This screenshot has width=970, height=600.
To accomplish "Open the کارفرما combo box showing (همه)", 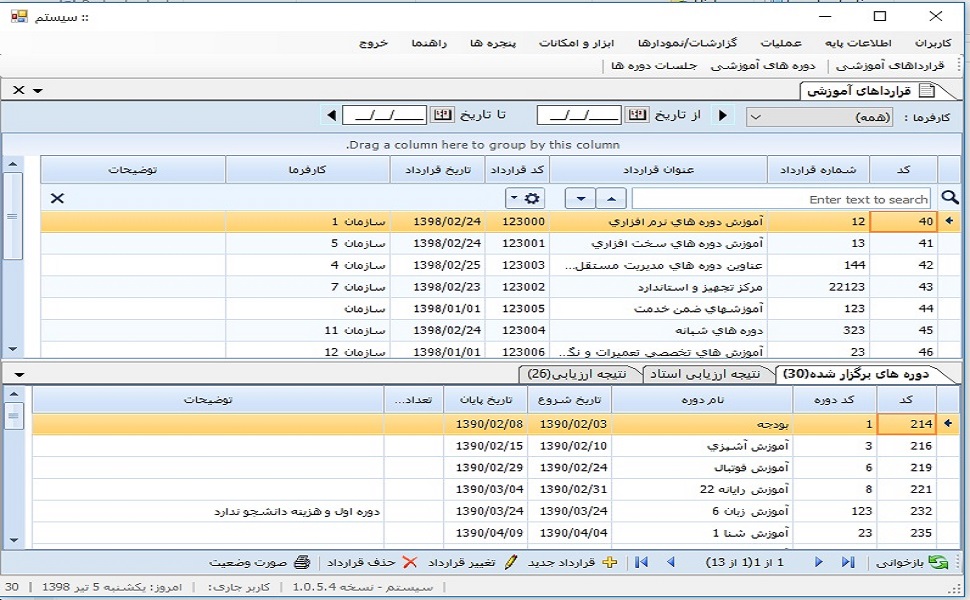I will 820,117.
